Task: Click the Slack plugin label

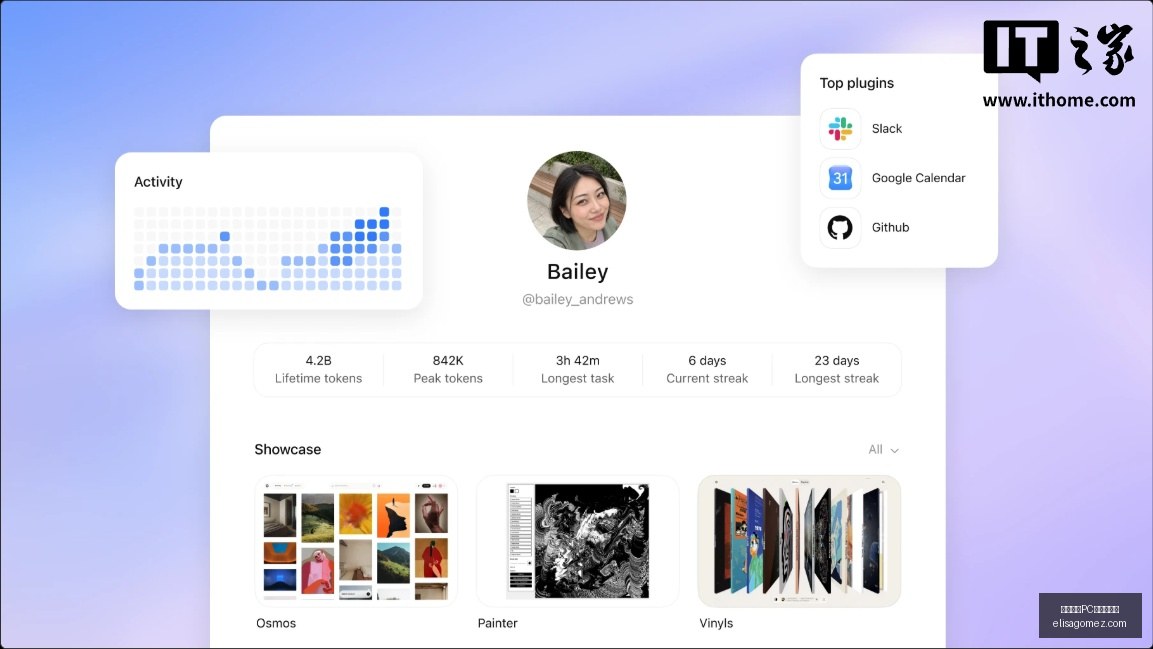Action: tap(886, 129)
